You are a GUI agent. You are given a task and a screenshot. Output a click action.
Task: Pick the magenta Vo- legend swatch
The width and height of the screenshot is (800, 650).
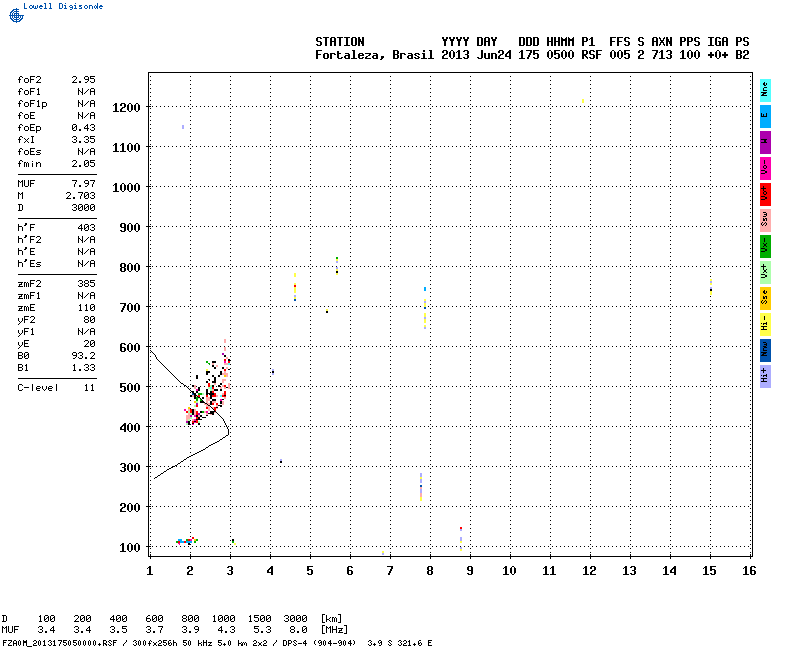(x=765, y=168)
